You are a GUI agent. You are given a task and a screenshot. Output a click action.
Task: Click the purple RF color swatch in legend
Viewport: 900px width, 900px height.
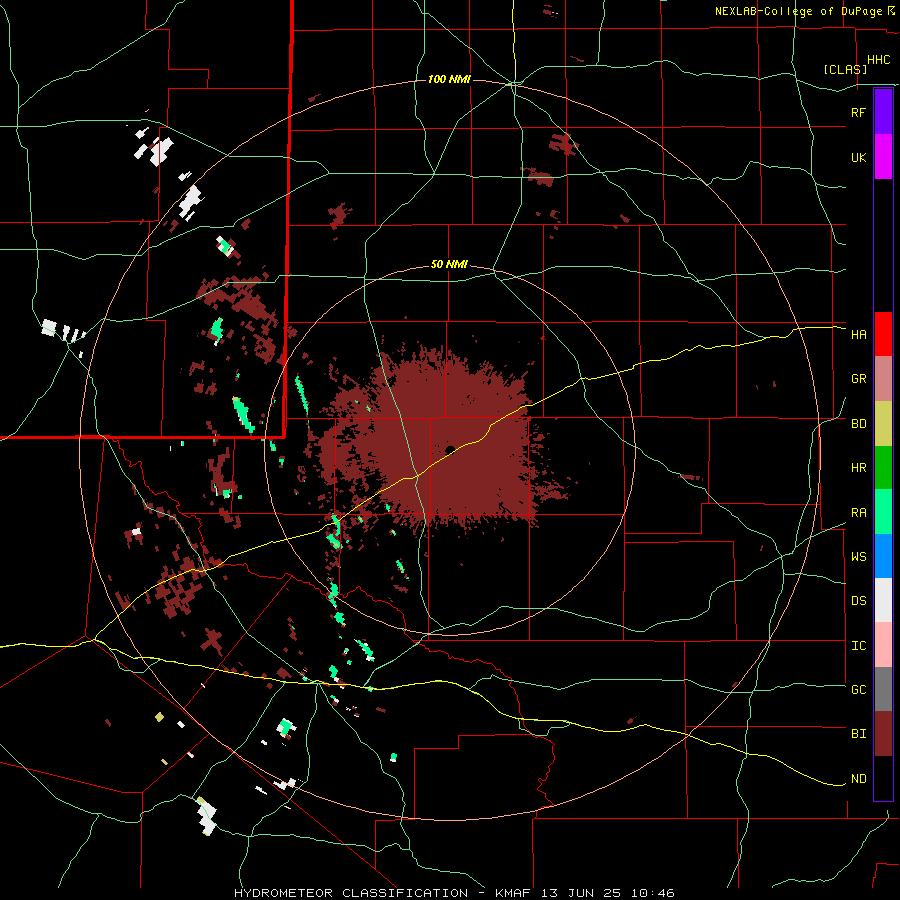883,112
